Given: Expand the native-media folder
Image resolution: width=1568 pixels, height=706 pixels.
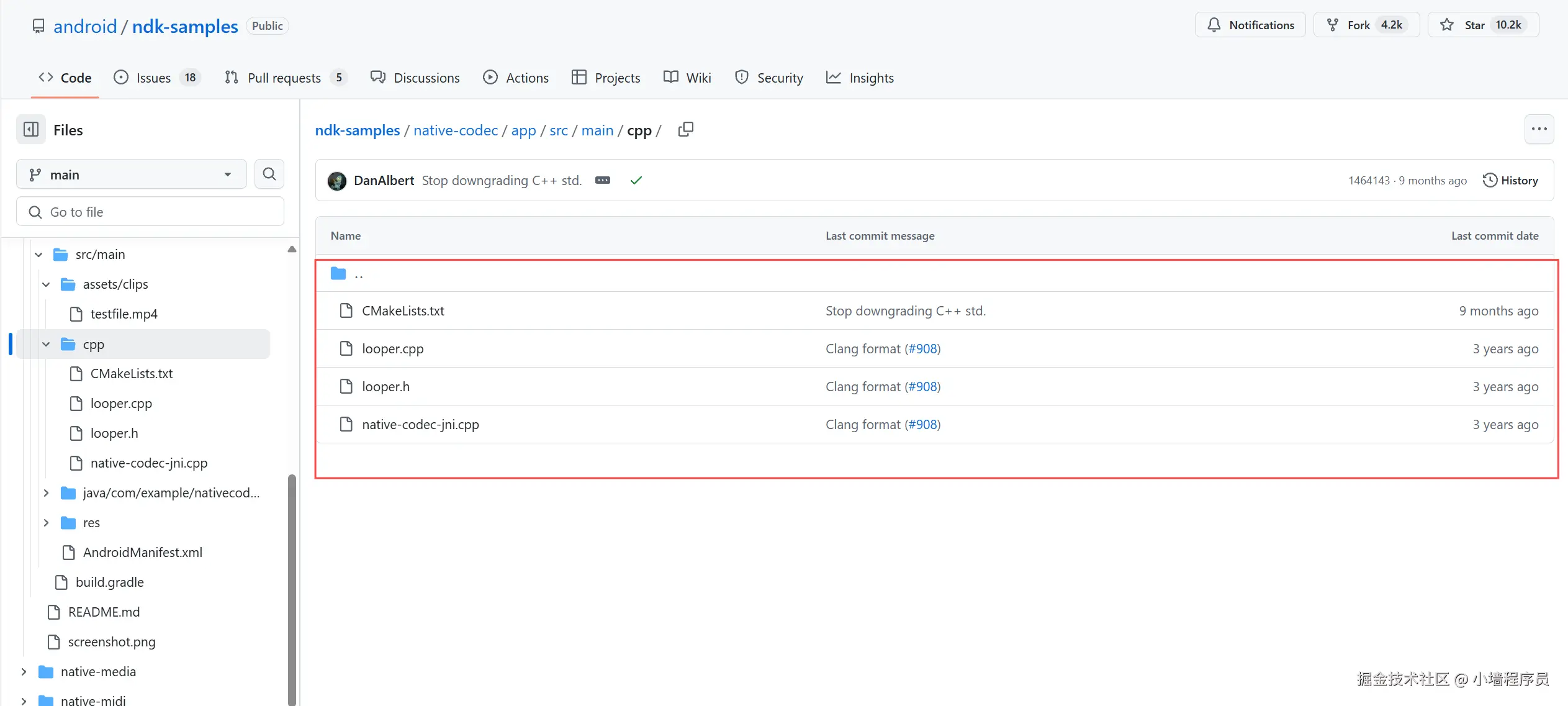Looking at the screenshot, I should [24, 672].
